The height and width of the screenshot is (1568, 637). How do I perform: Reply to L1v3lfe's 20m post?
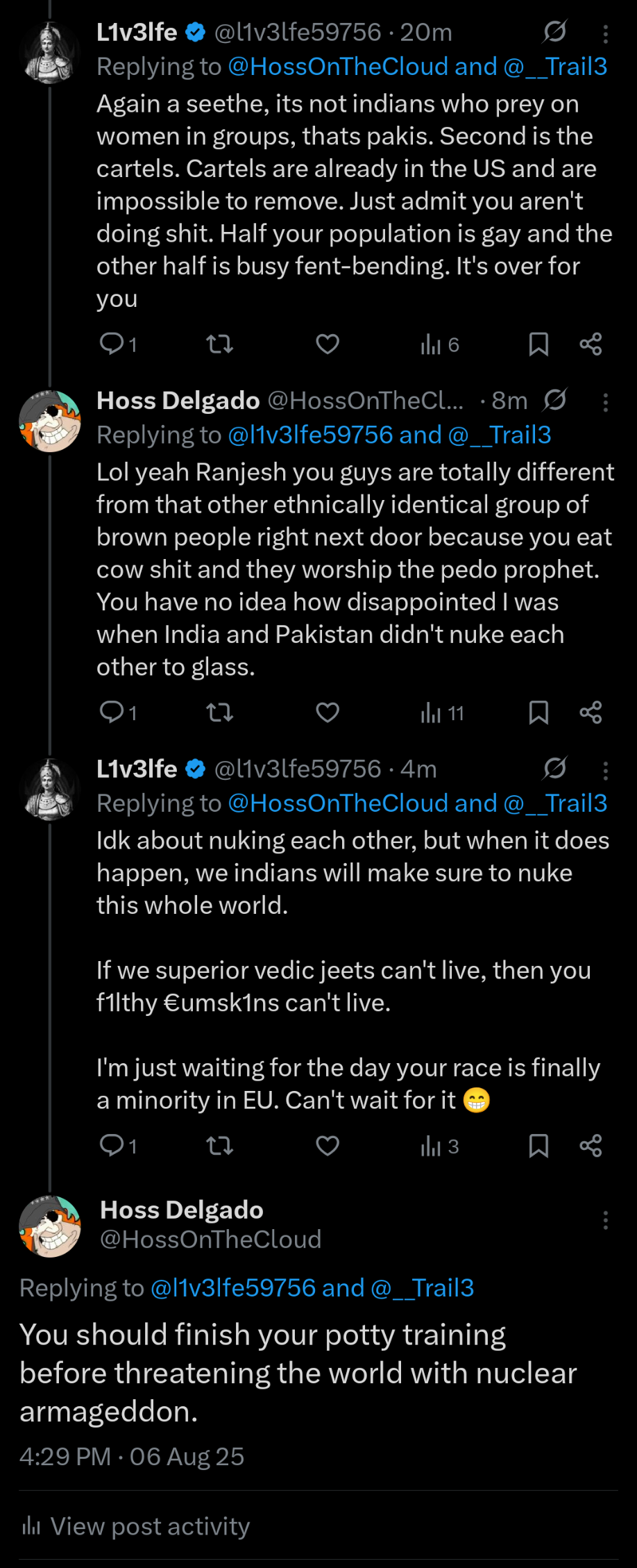click(112, 344)
